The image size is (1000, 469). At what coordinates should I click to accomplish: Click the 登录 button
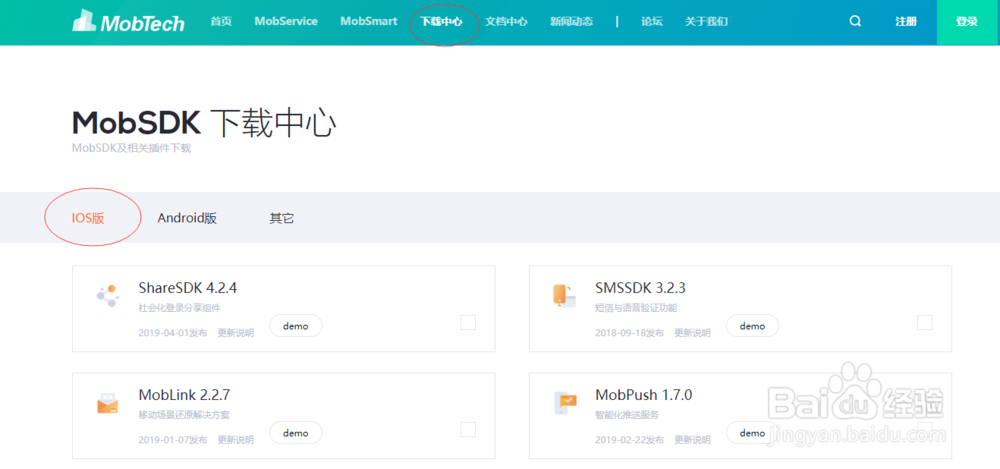(x=967, y=22)
